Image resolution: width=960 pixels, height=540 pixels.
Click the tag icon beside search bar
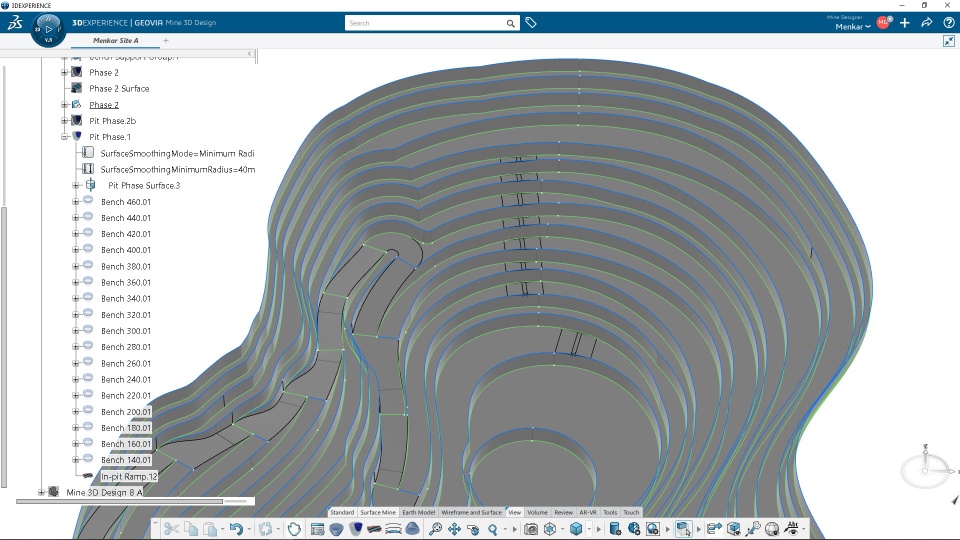pos(531,23)
